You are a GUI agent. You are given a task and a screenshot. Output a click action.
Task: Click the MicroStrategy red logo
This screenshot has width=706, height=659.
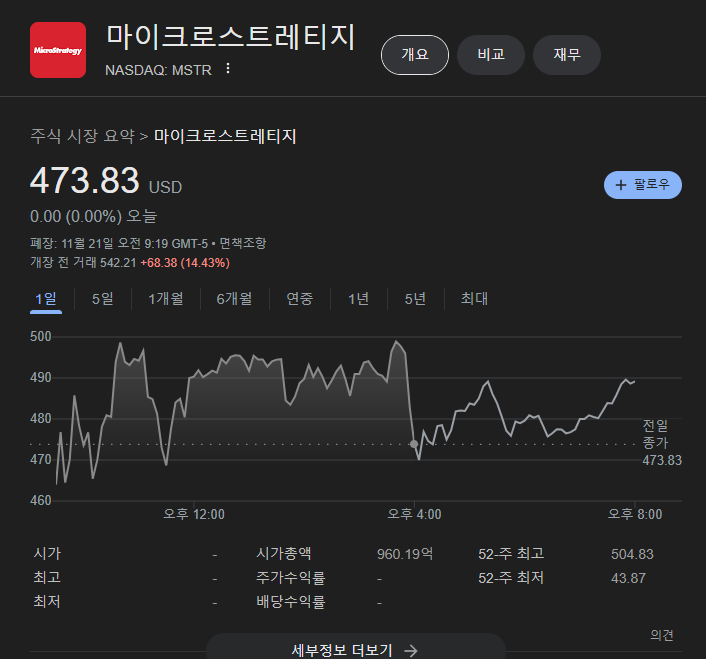[x=58, y=50]
